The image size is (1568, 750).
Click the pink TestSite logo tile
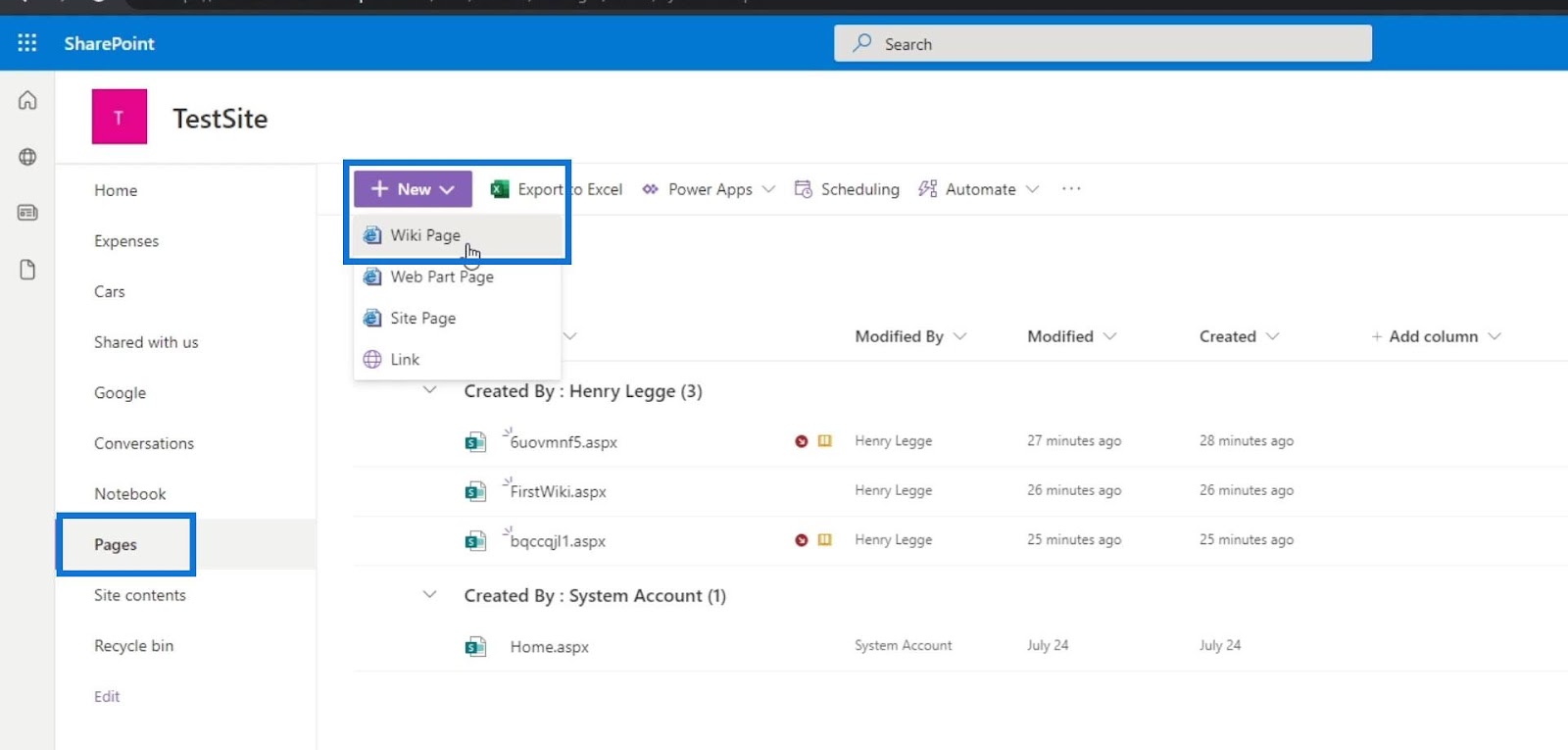pos(120,117)
